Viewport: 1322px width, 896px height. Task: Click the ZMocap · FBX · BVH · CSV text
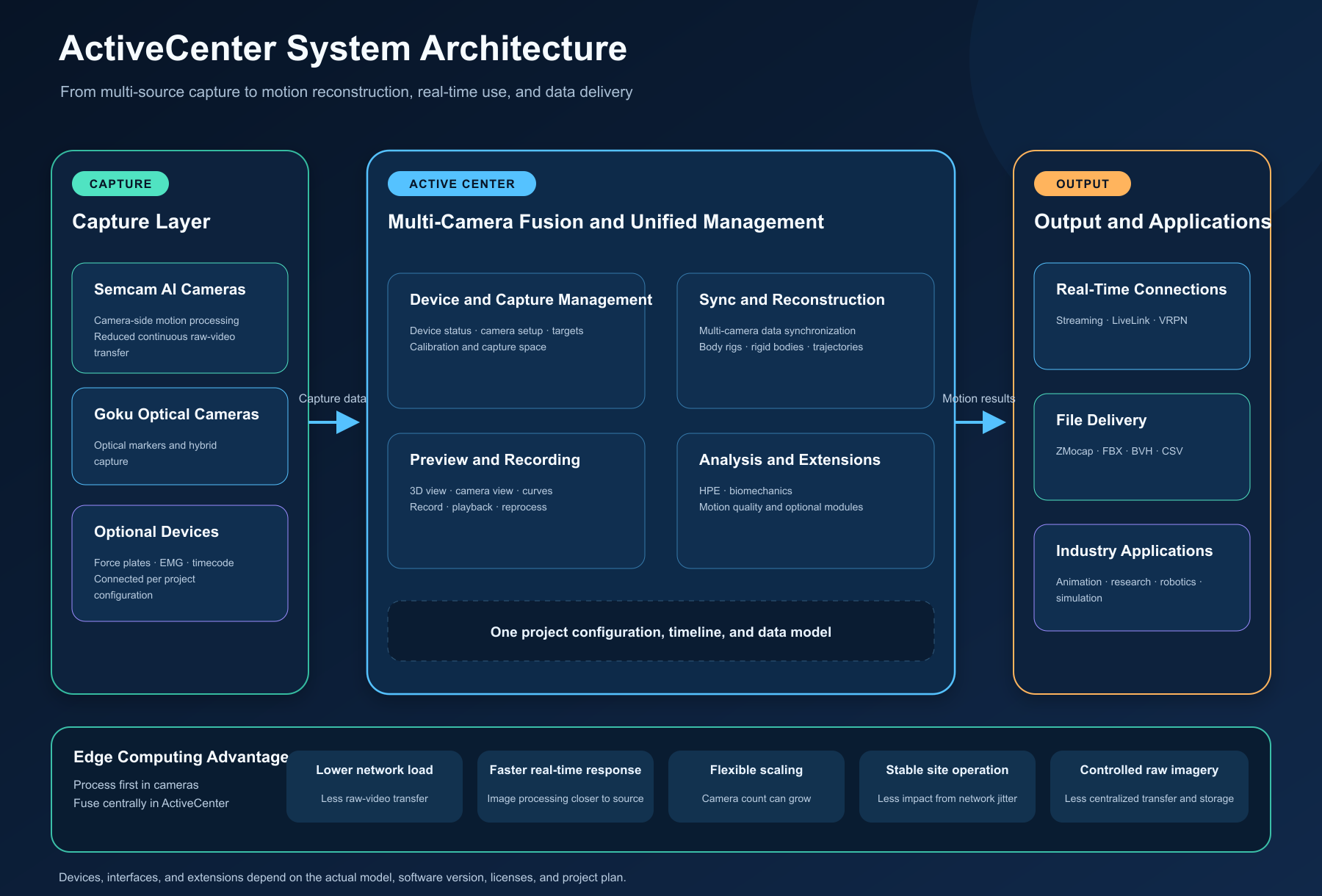coord(1119,451)
